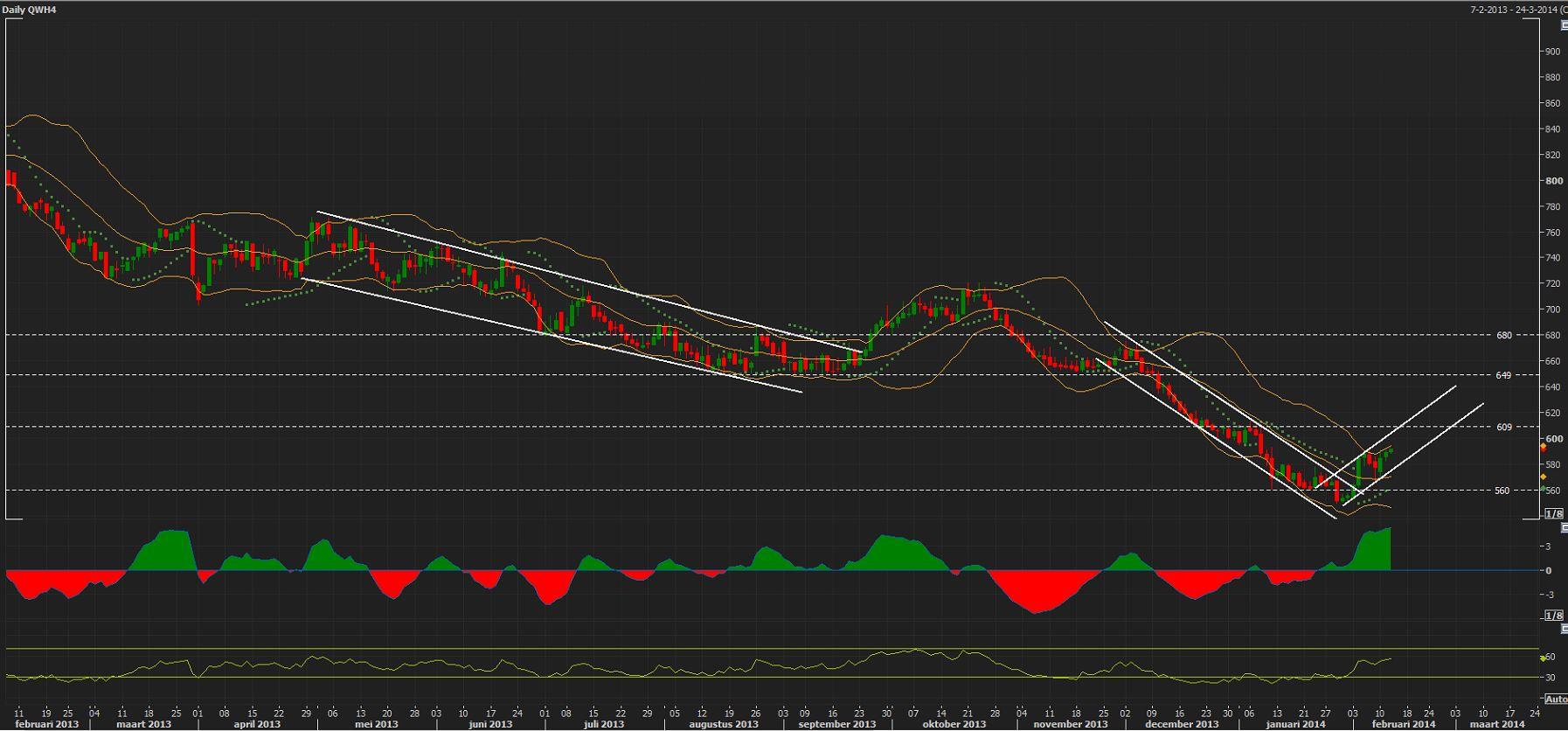Click the april 2013 month label
Viewport: 1568px width, 731px height.
click(256, 724)
